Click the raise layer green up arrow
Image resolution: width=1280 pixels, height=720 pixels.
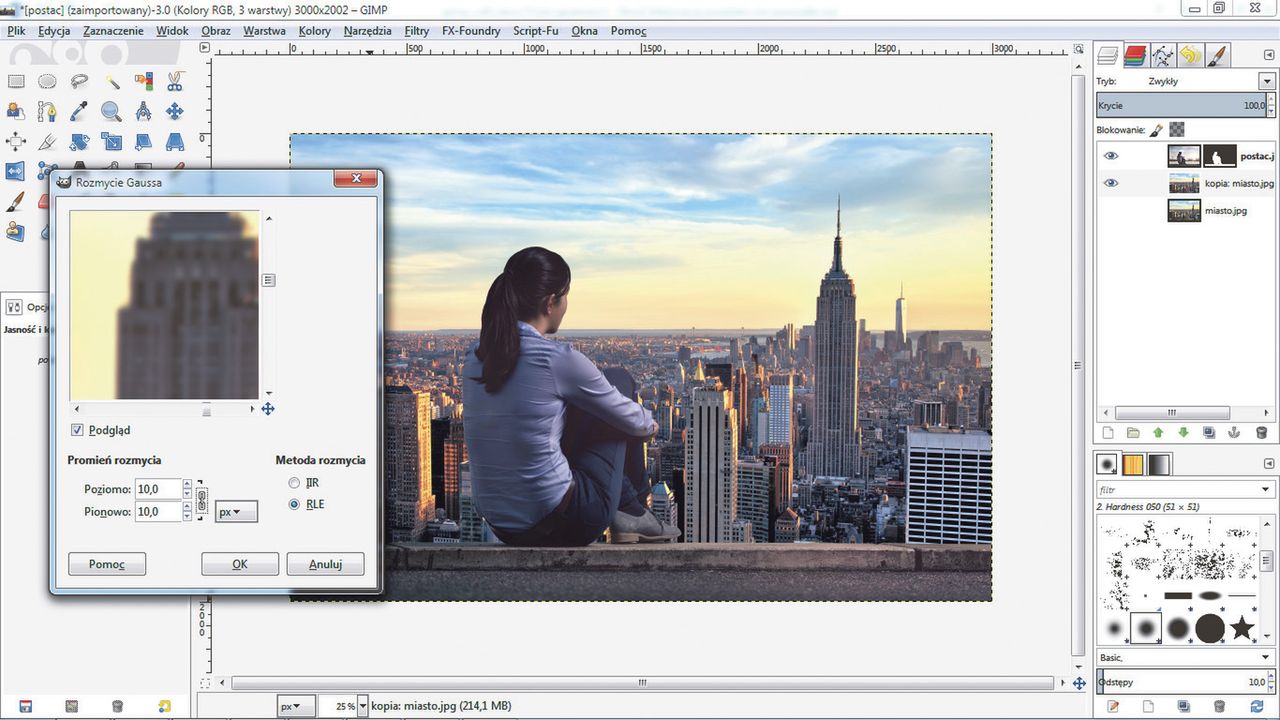click(1158, 433)
